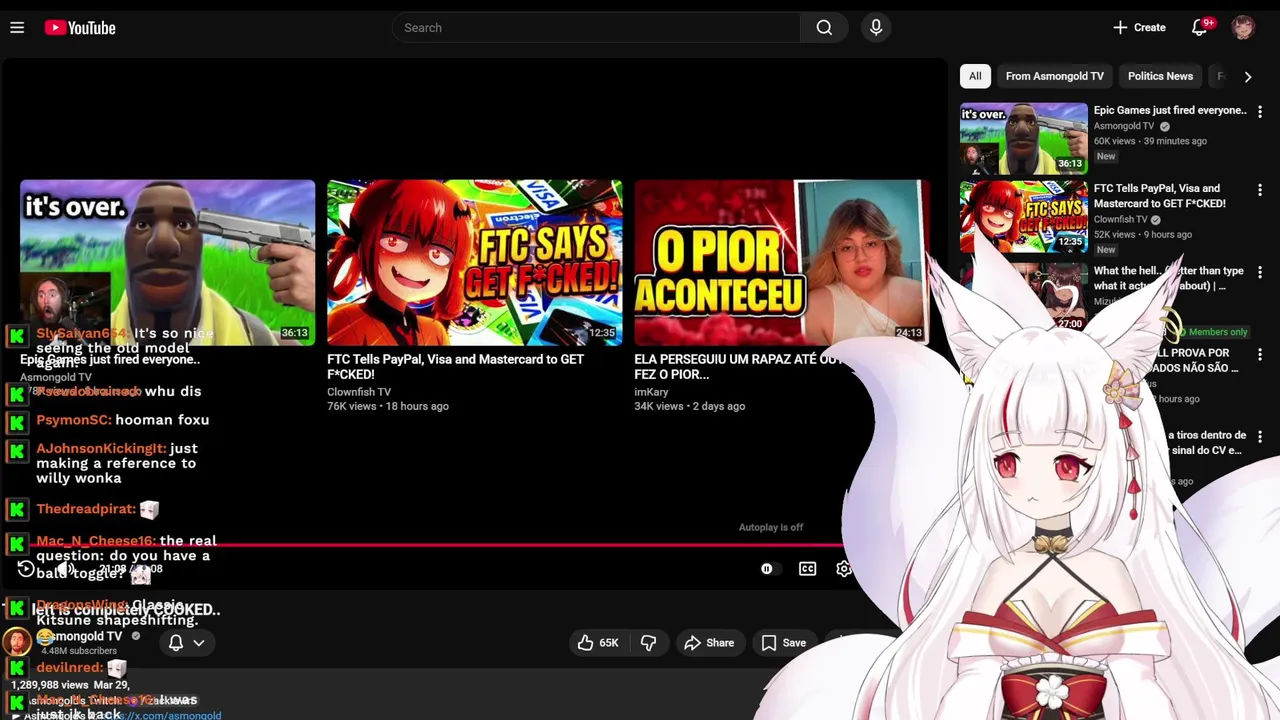The width and height of the screenshot is (1280, 720).
Task: Show more filter chips with right arrow
Action: [x=1247, y=76]
